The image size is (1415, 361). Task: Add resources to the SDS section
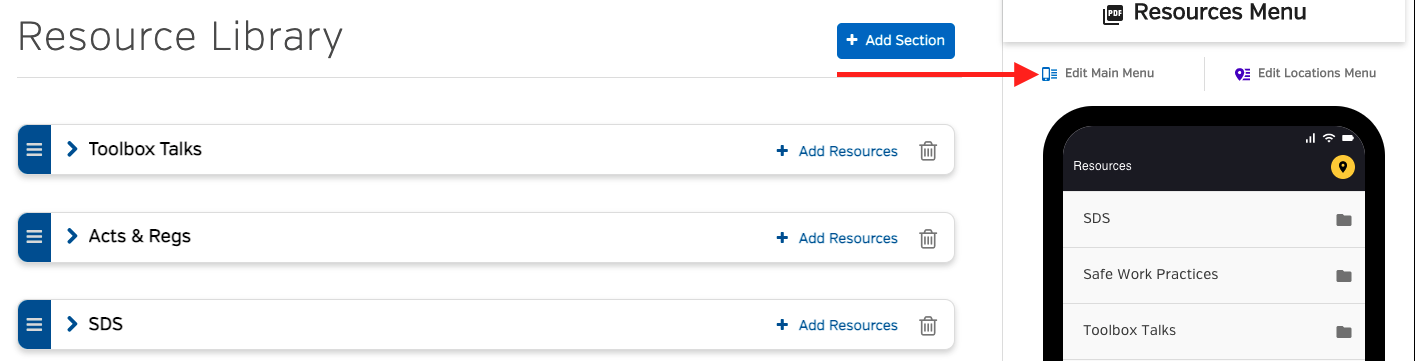click(837, 325)
